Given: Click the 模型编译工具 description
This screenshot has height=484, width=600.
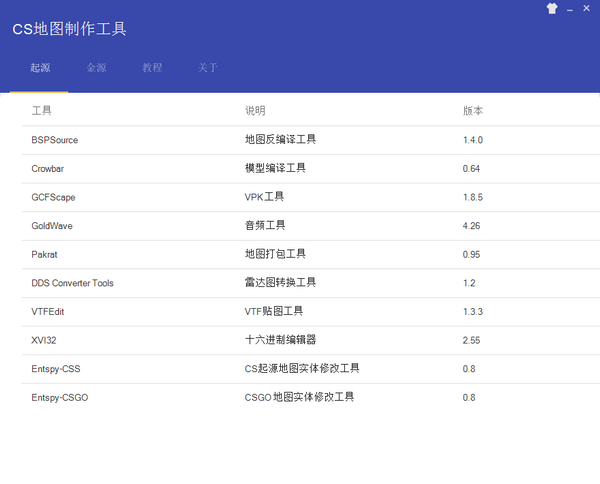Looking at the screenshot, I should coord(275,168).
